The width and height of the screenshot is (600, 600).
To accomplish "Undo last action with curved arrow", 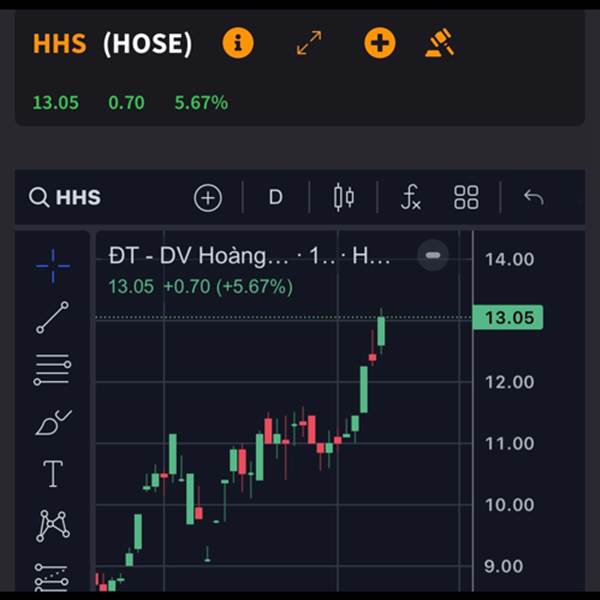I will (x=533, y=197).
